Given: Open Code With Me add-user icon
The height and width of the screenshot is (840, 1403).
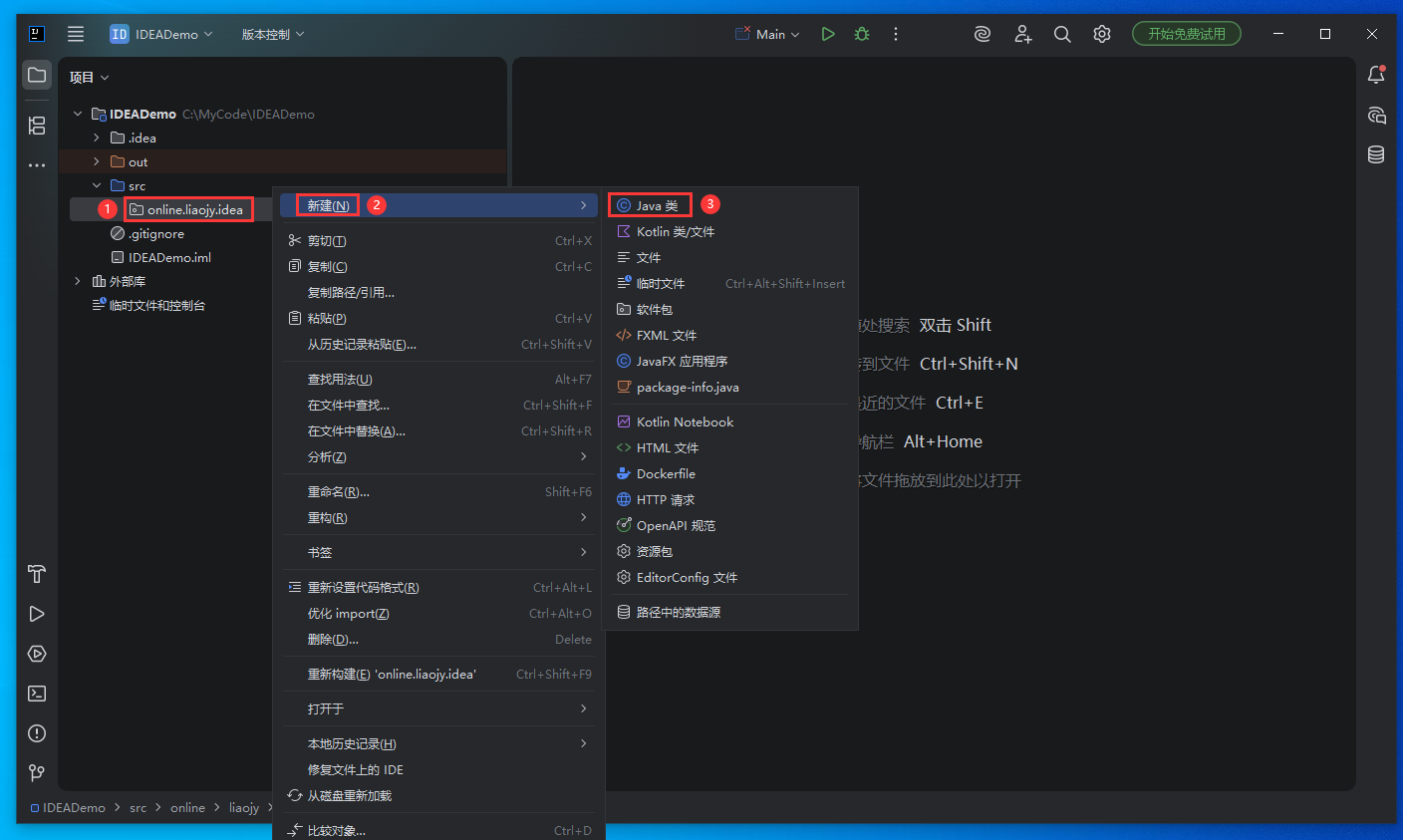Looking at the screenshot, I should coord(1022,34).
